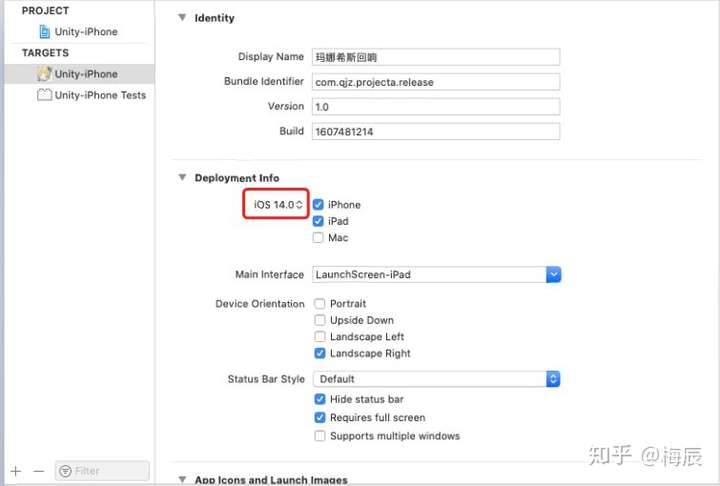Change the iOS 14.0 deployment target
Viewport: 720px width, 486px height.
tap(278, 204)
